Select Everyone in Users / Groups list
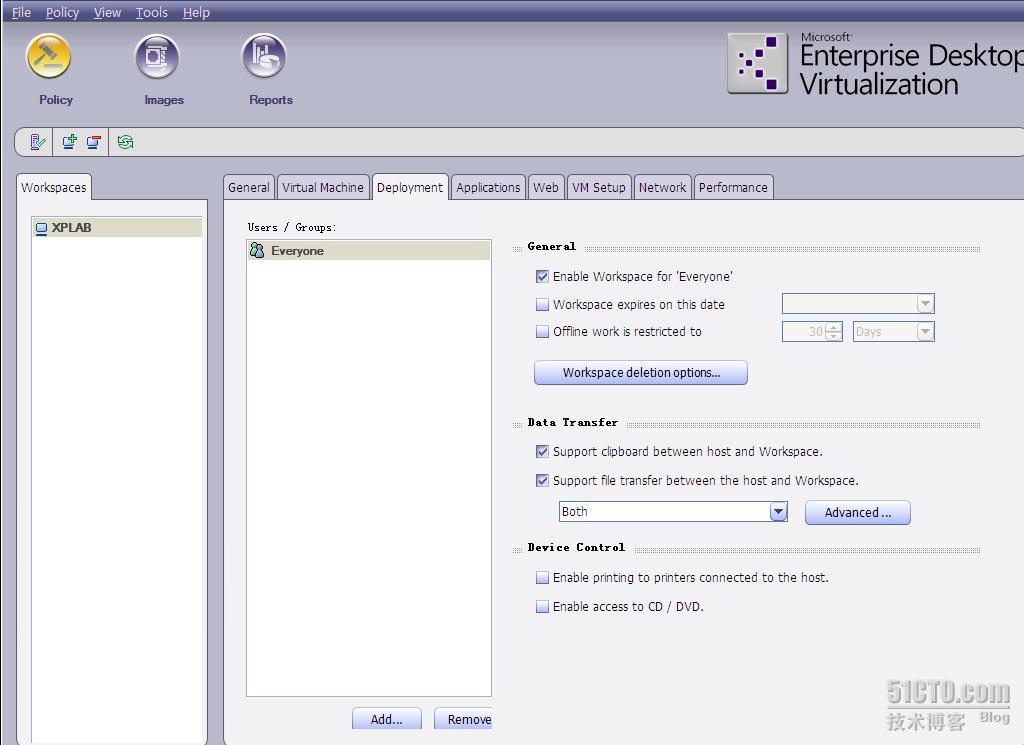The height and width of the screenshot is (745, 1024). 368,251
